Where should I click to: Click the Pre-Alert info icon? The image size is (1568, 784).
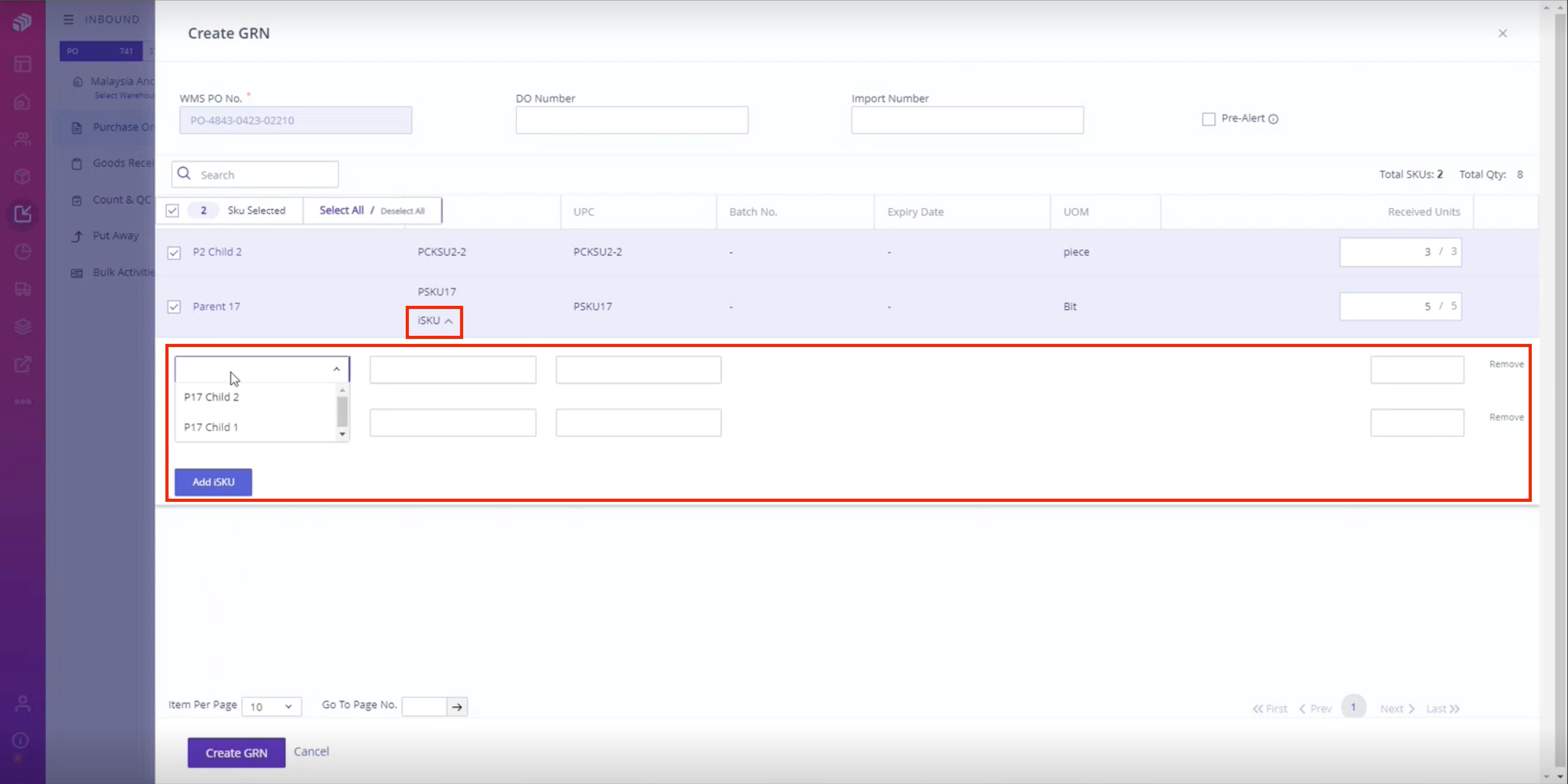pyautogui.click(x=1275, y=119)
